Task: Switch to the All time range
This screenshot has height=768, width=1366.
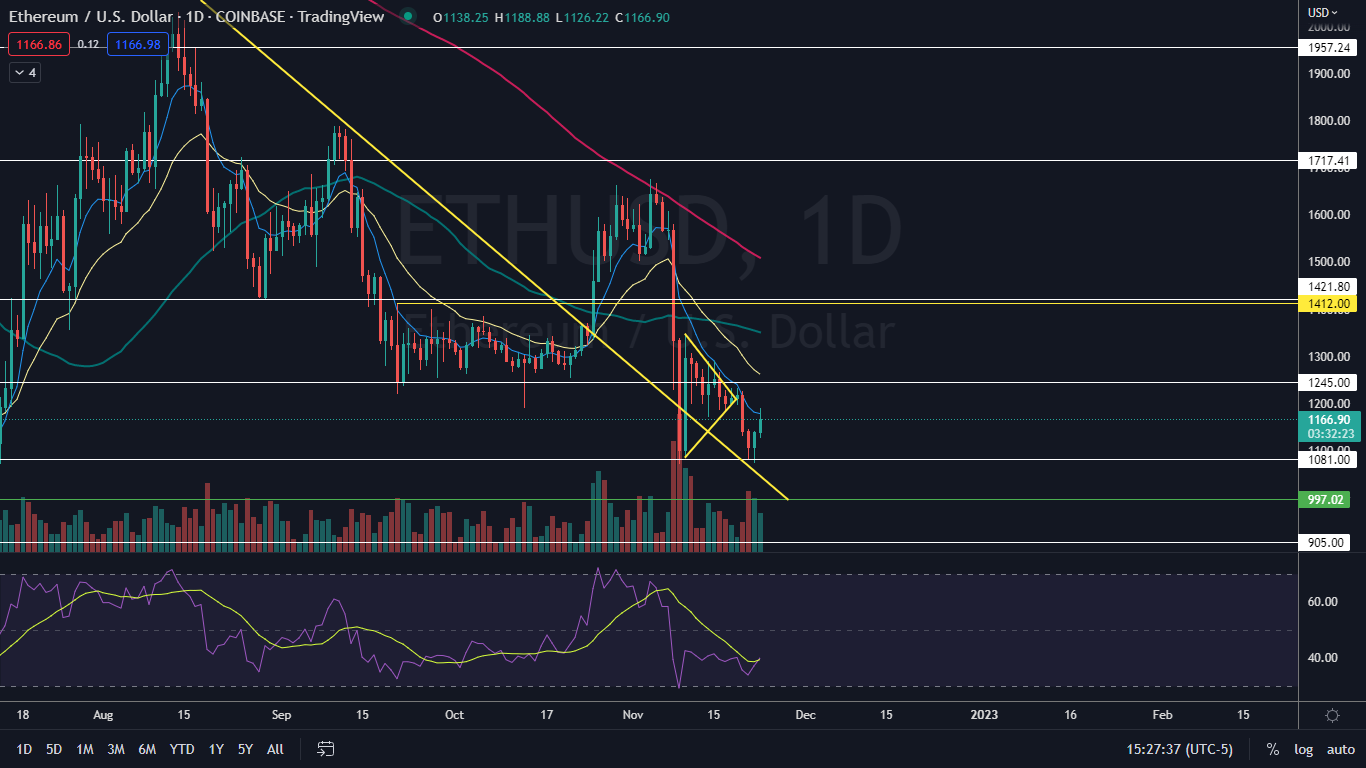Action: pyautogui.click(x=276, y=749)
